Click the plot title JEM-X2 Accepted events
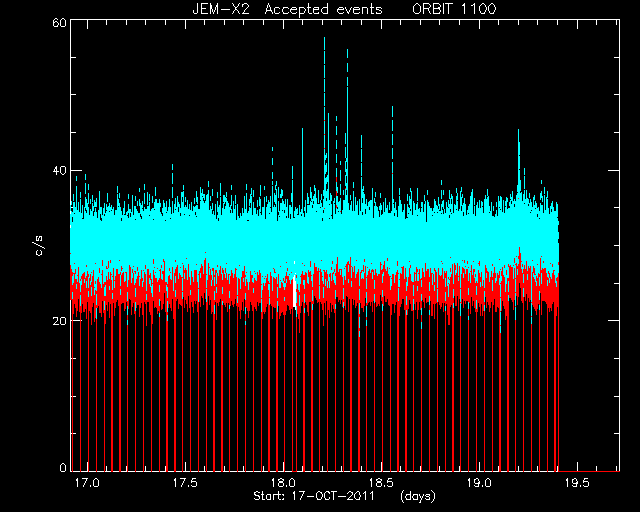Screen dimensions: 640x512 287,9
